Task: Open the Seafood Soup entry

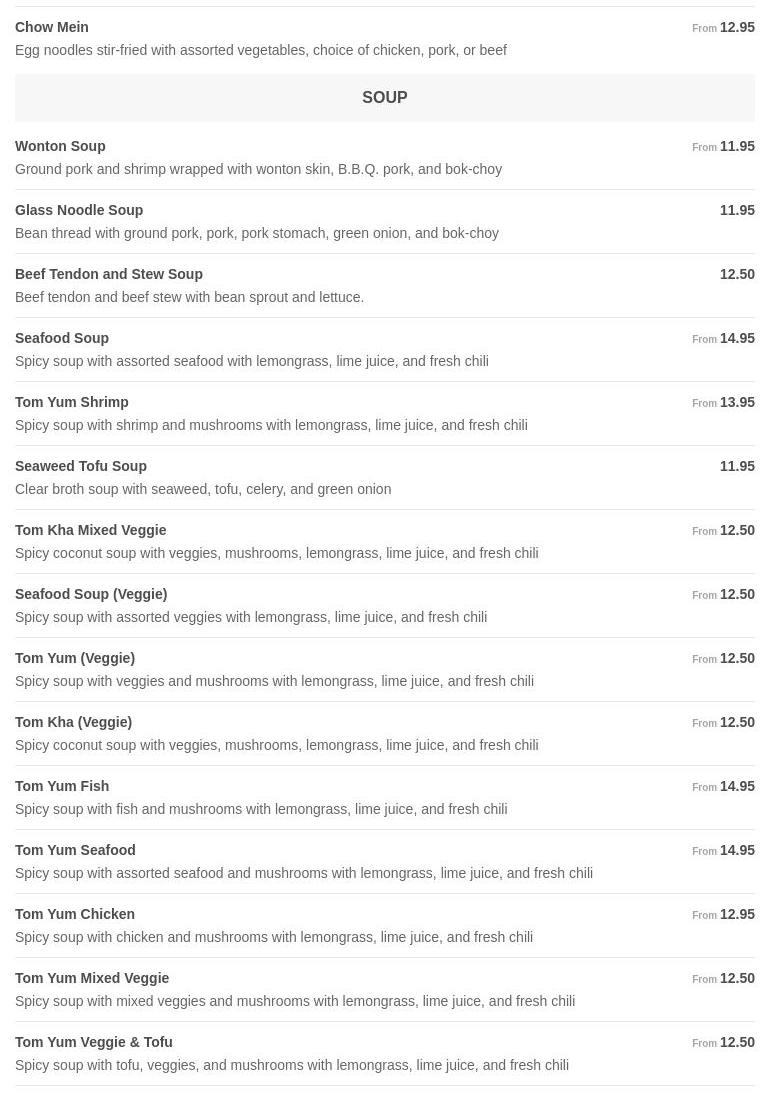Action: (x=62, y=338)
